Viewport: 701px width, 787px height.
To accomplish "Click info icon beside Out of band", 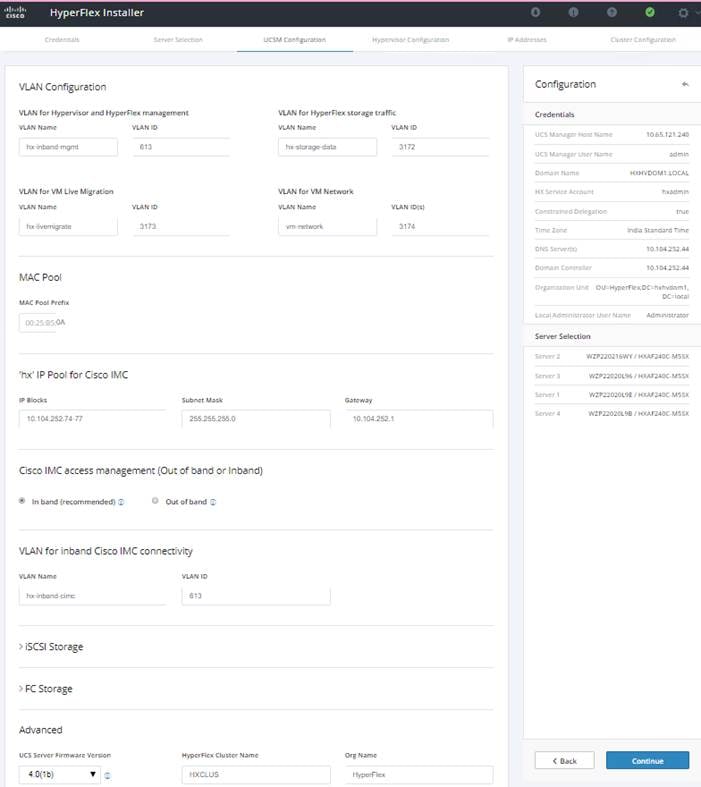I will [x=213, y=502].
